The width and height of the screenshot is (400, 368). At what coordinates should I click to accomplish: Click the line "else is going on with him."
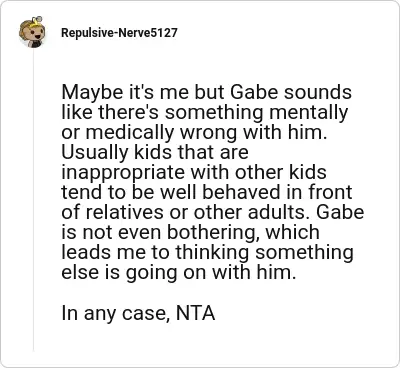tap(178, 273)
